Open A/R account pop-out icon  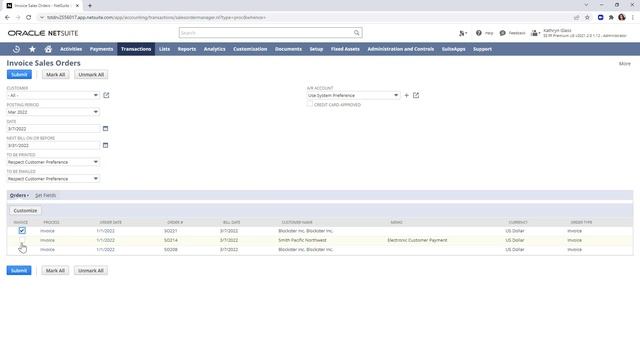tap(416, 95)
